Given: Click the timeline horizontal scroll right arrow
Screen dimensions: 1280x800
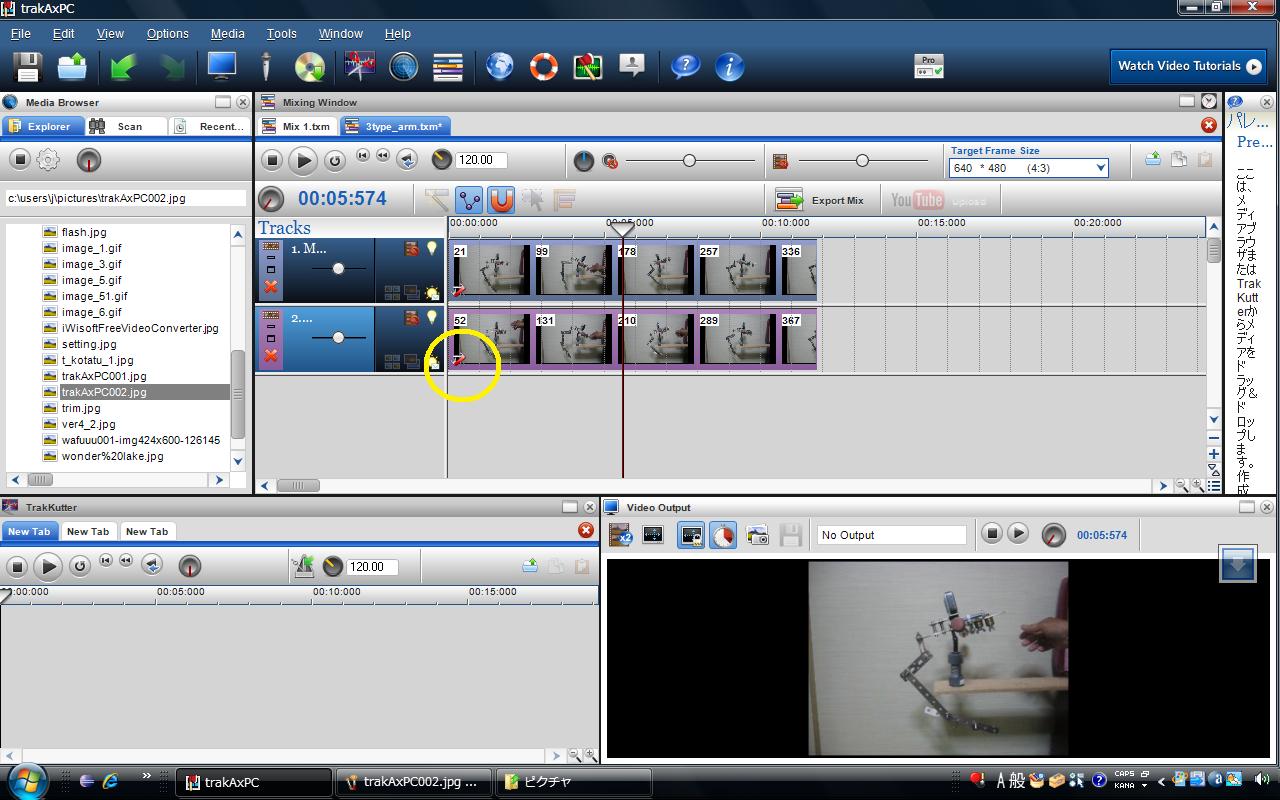Looking at the screenshot, I should coord(1162,486).
